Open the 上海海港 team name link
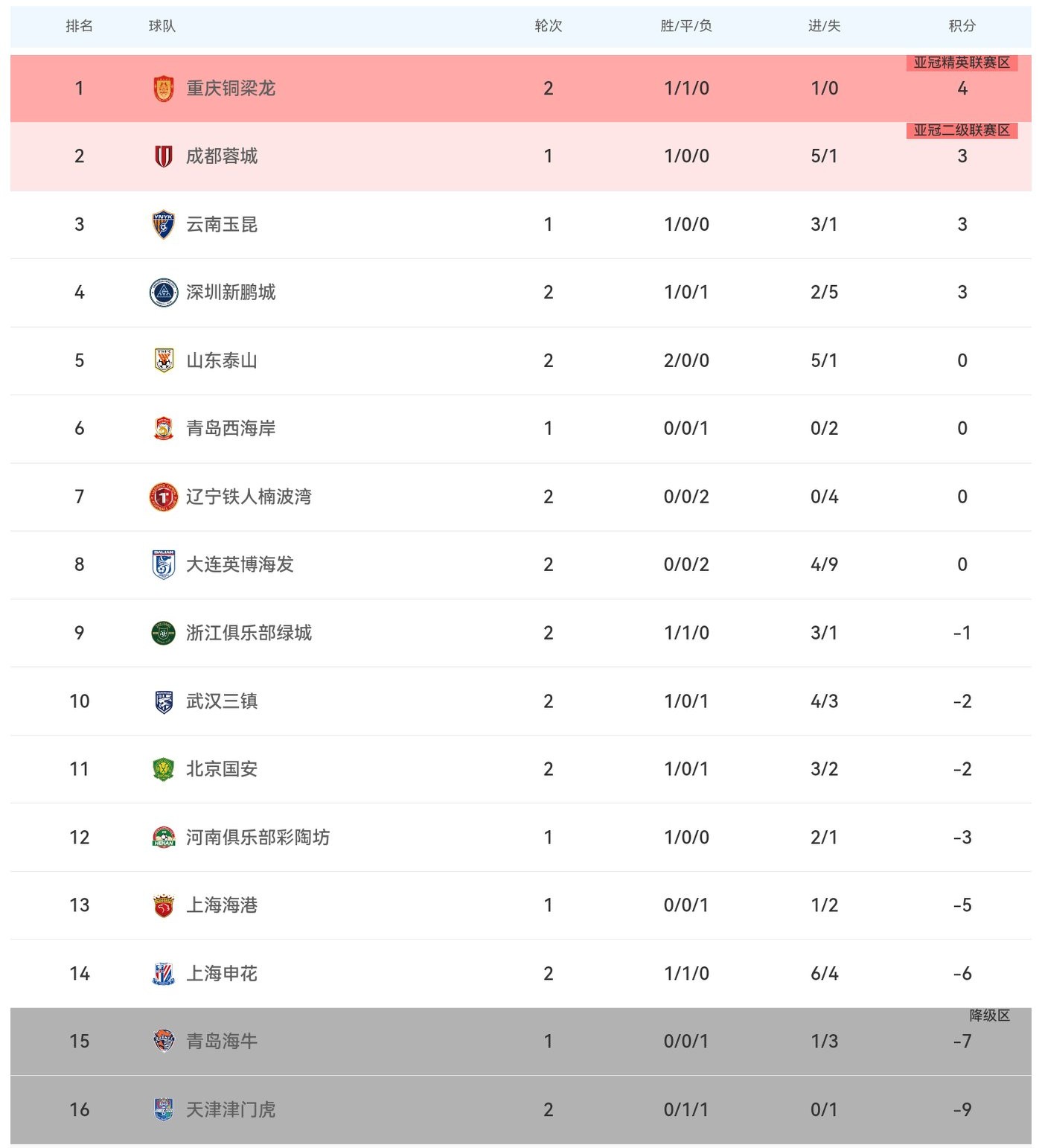Viewport: 1042px width, 1148px height. tap(222, 905)
